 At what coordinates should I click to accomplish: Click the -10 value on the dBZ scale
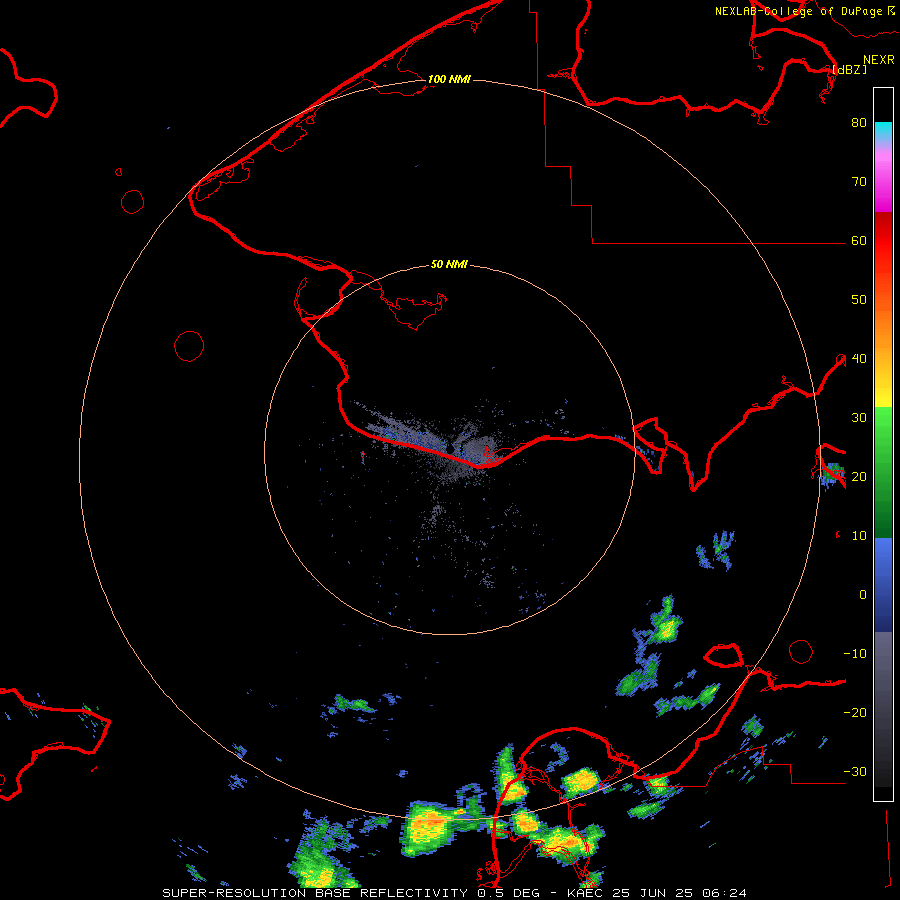[x=855, y=654]
